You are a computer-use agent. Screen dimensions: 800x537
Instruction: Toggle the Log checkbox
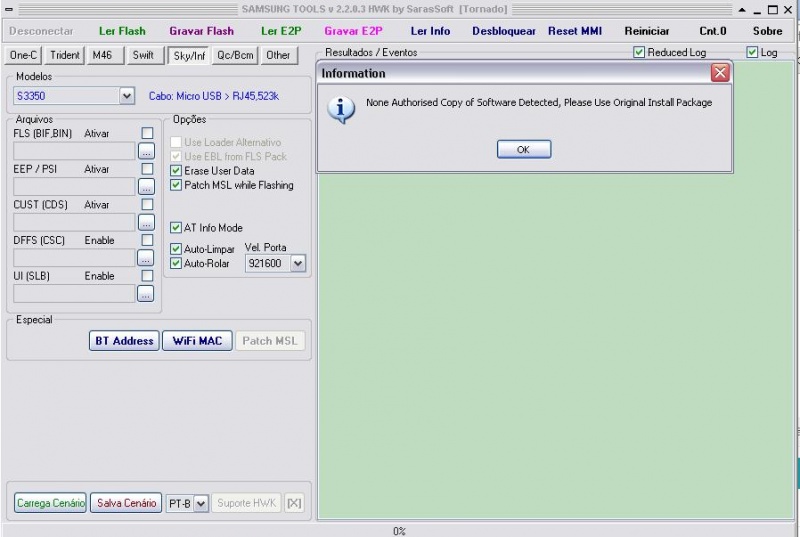pos(752,52)
